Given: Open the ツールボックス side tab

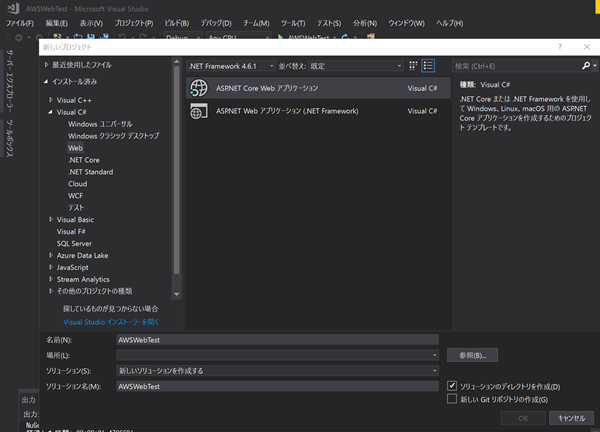Looking at the screenshot, I should point(10,138).
